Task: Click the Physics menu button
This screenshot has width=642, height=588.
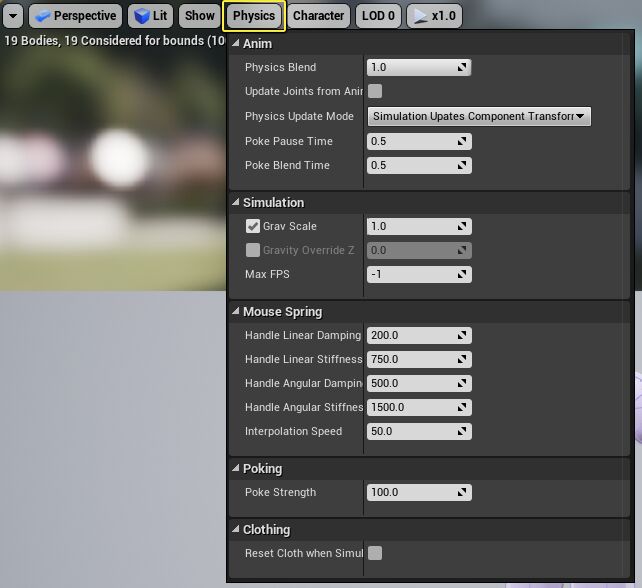Action: 254,16
